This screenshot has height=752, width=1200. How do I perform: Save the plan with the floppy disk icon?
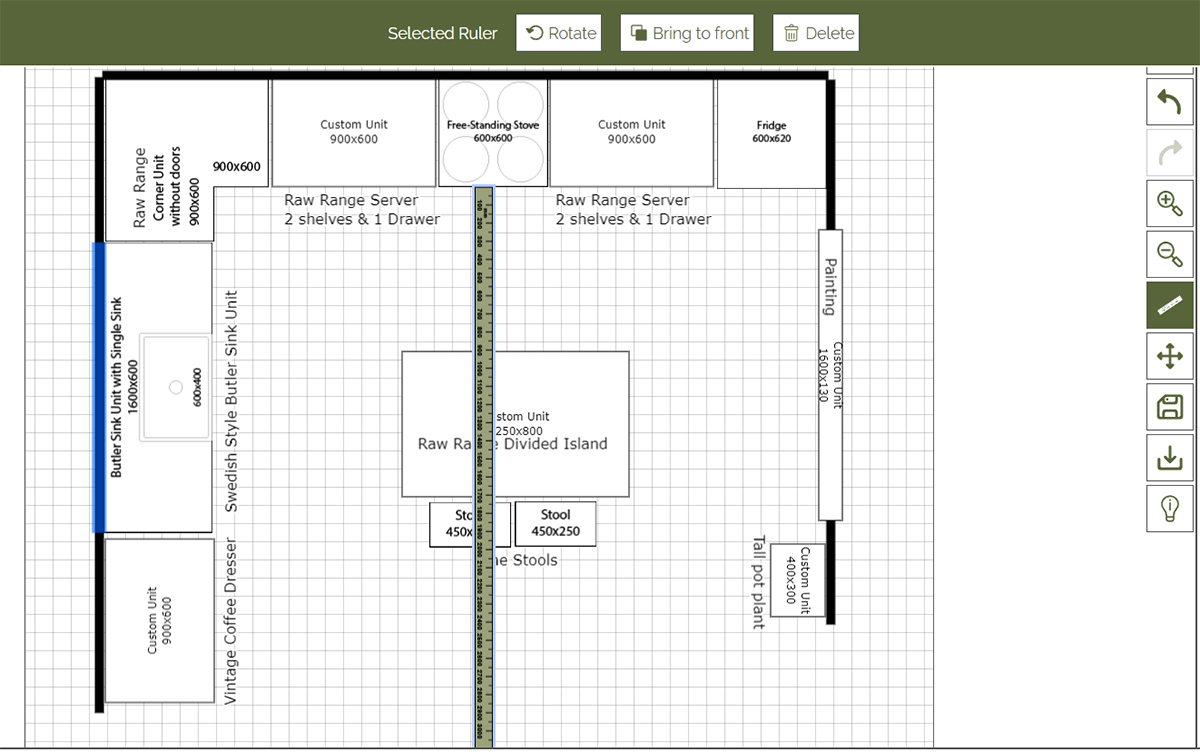(1169, 407)
